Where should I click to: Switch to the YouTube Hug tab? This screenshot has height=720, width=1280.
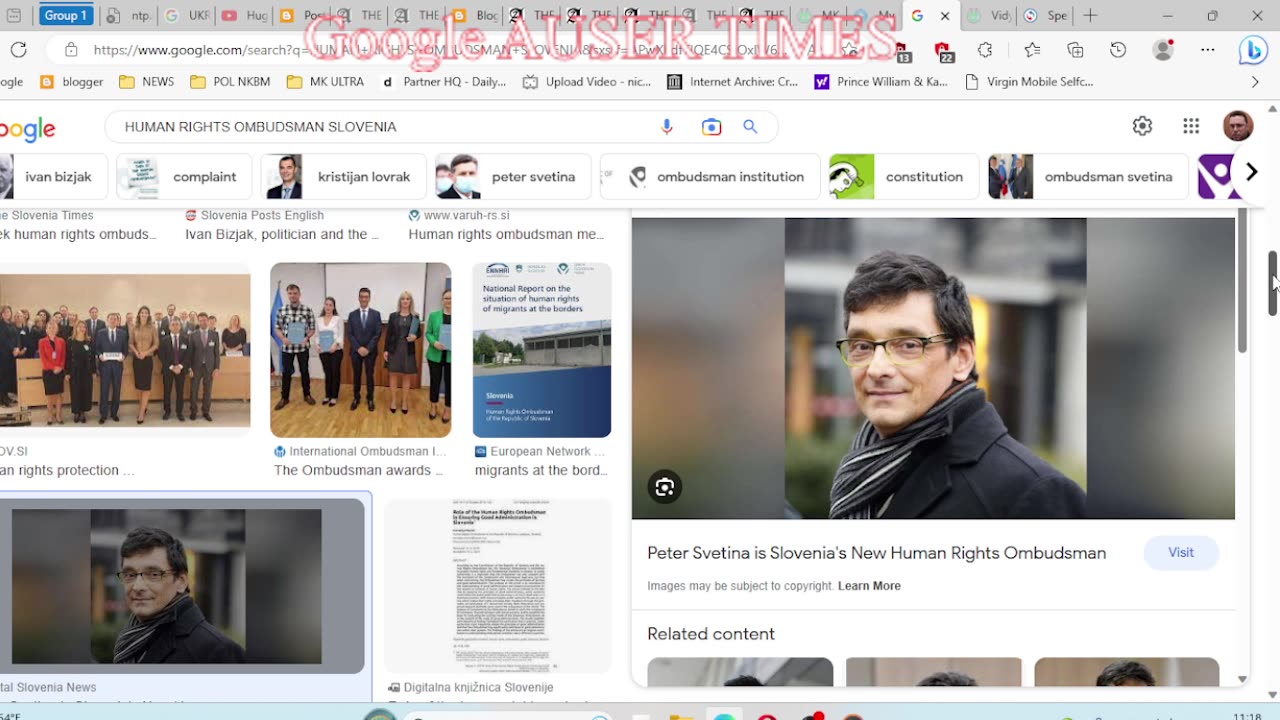(x=243, y=16)
